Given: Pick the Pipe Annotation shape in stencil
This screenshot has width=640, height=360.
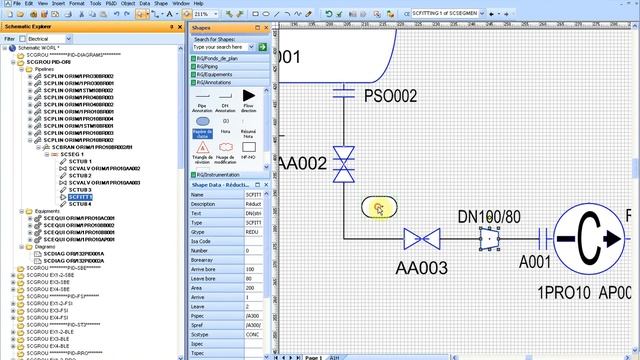Looking at the screenshot, I should coord(202,100).
